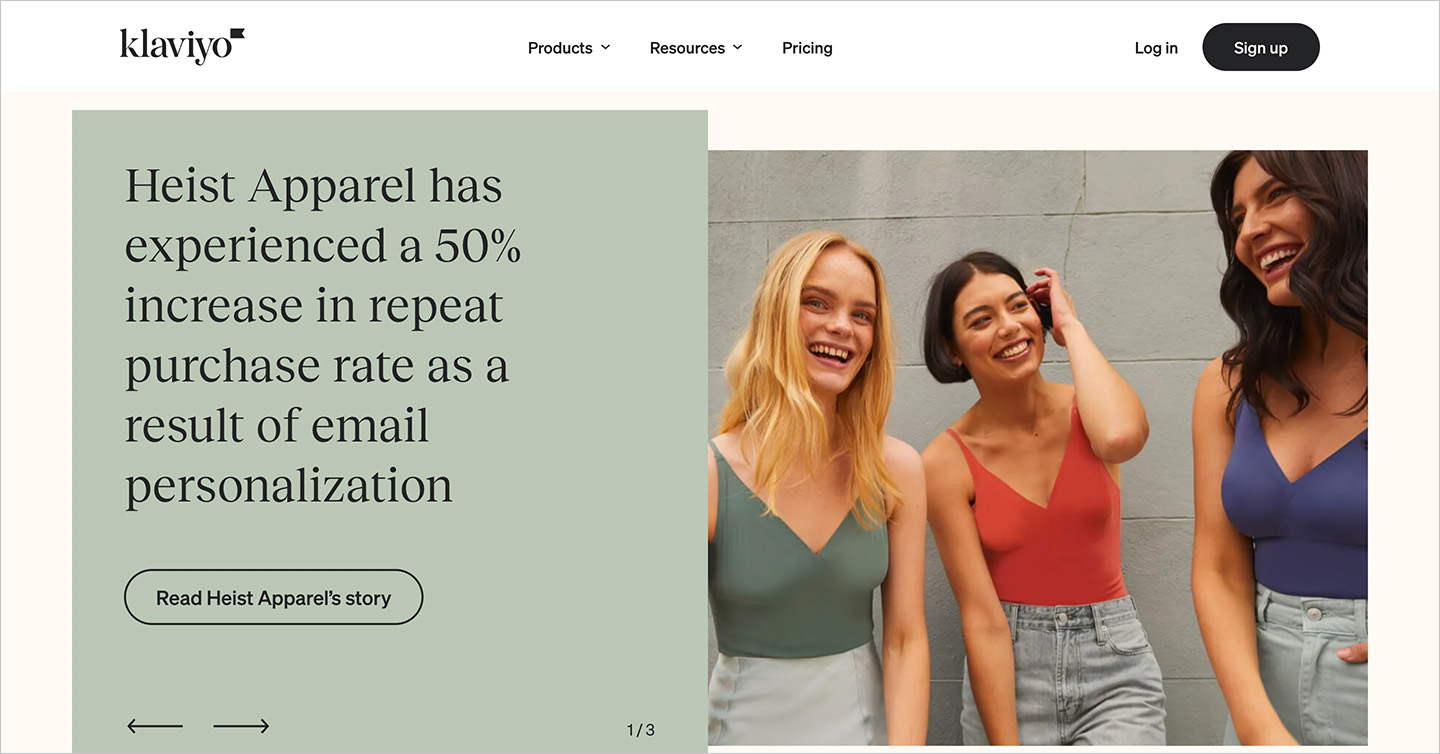Screen dimensions: 1440x754
Task: Expand the chevron next to Resources
Action: 737,48
